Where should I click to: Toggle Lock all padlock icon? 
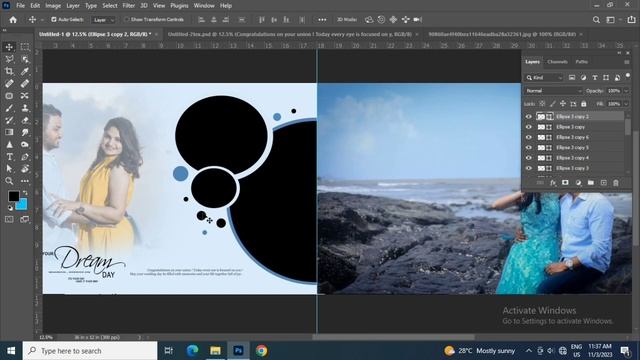(x=584, y=104)
